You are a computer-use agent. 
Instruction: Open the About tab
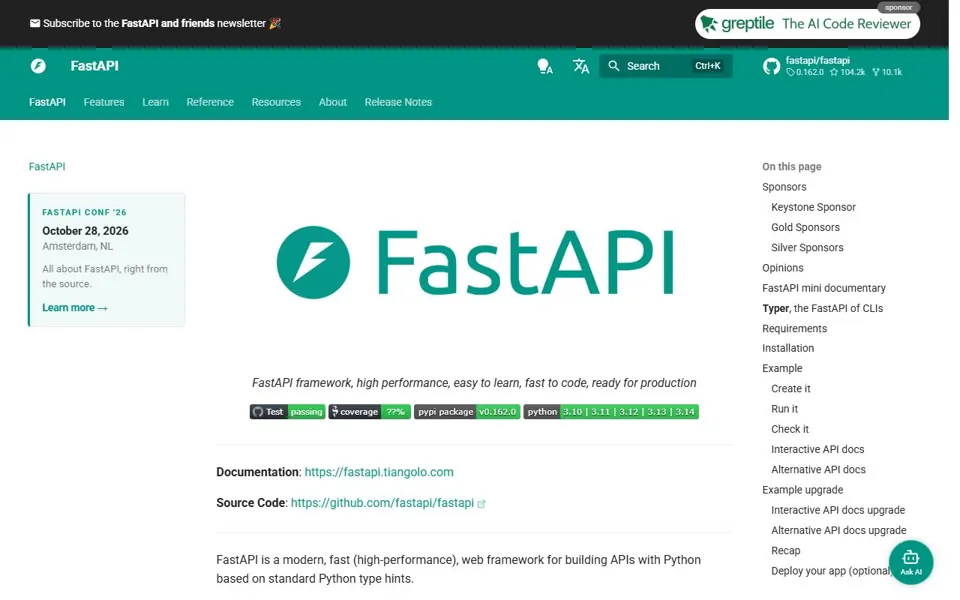[332, 102]
